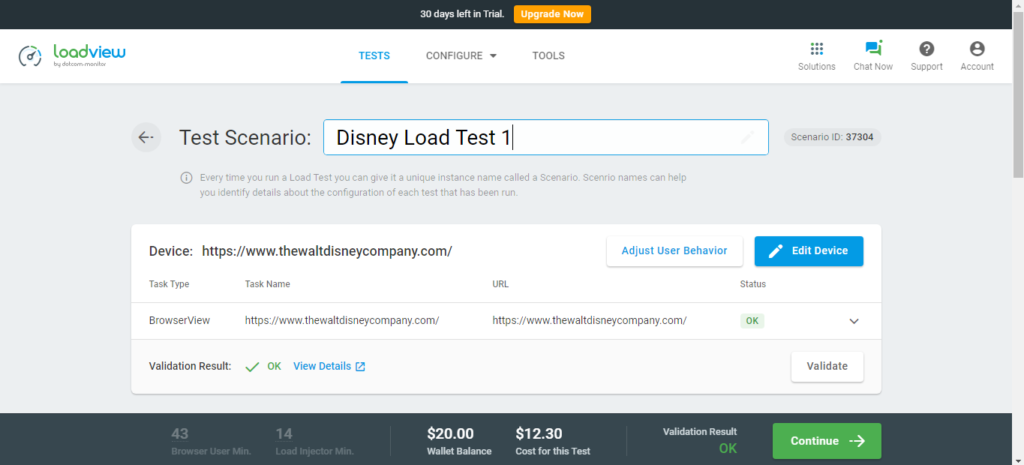The image size is (1024, 465).
Task: Click the Status column header
Action: pos(753,284)
